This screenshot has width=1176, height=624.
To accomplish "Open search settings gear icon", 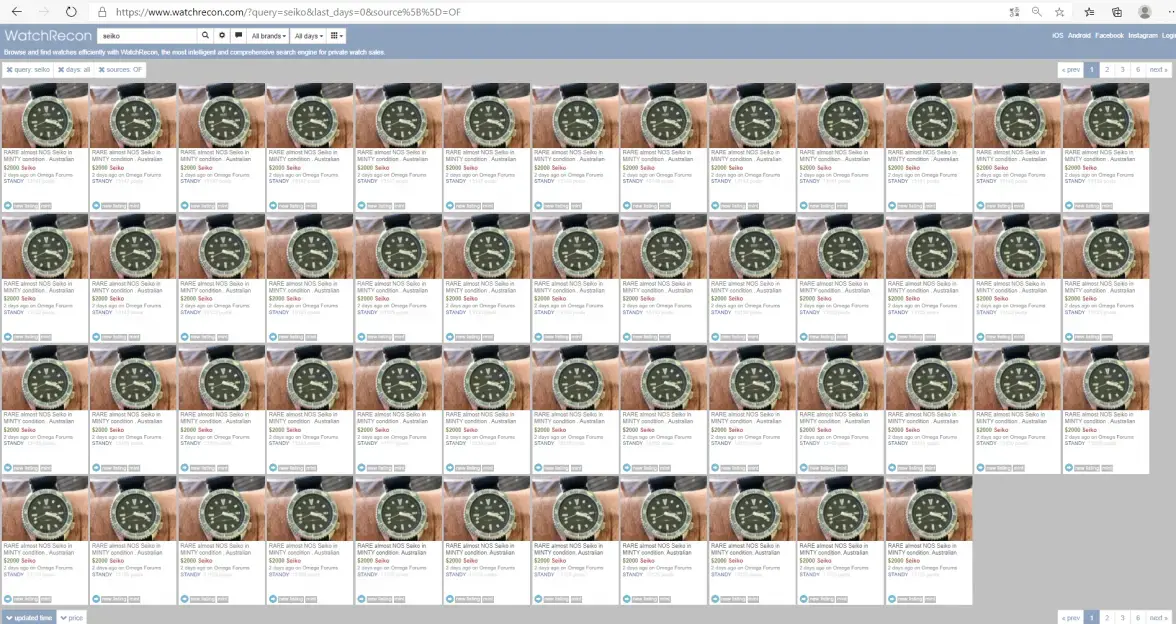I will 222,36.
